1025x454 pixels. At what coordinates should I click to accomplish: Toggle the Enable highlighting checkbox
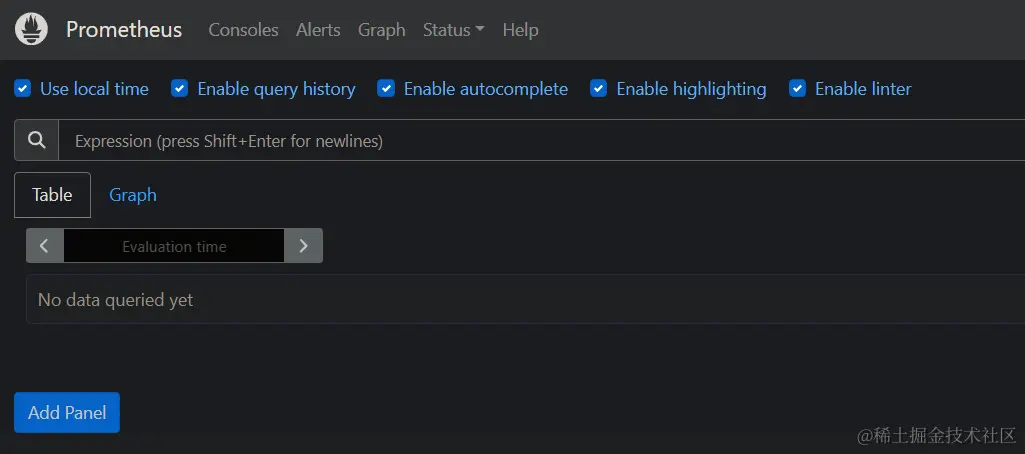click(599, 88)
